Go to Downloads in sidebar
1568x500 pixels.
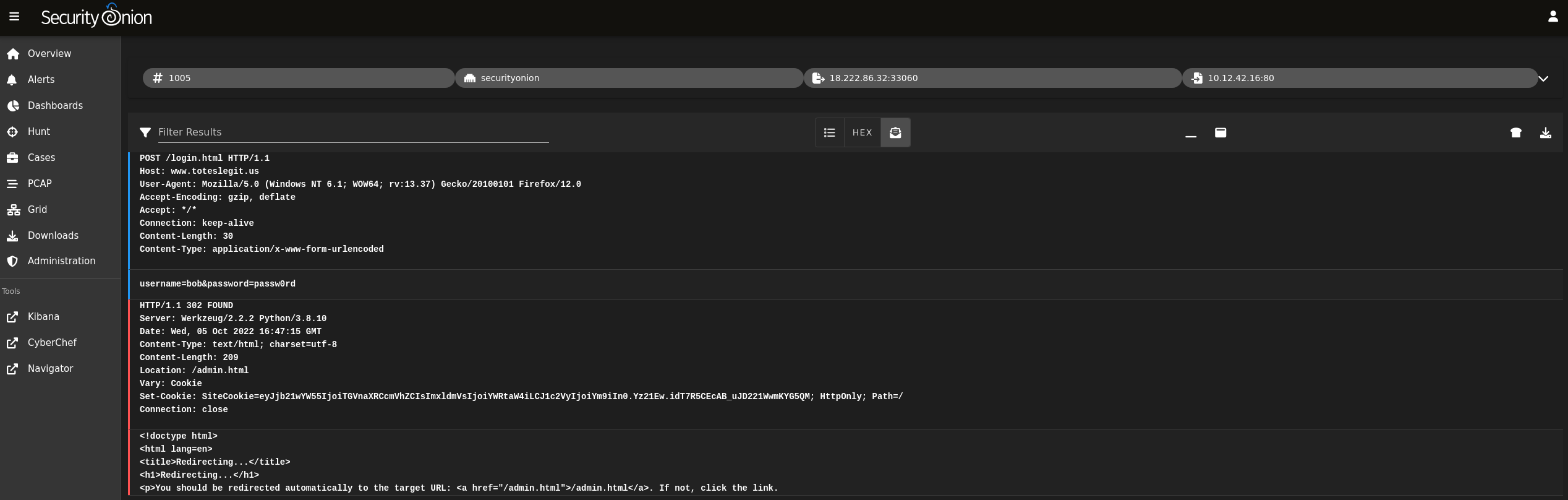[x=60, y=236]
